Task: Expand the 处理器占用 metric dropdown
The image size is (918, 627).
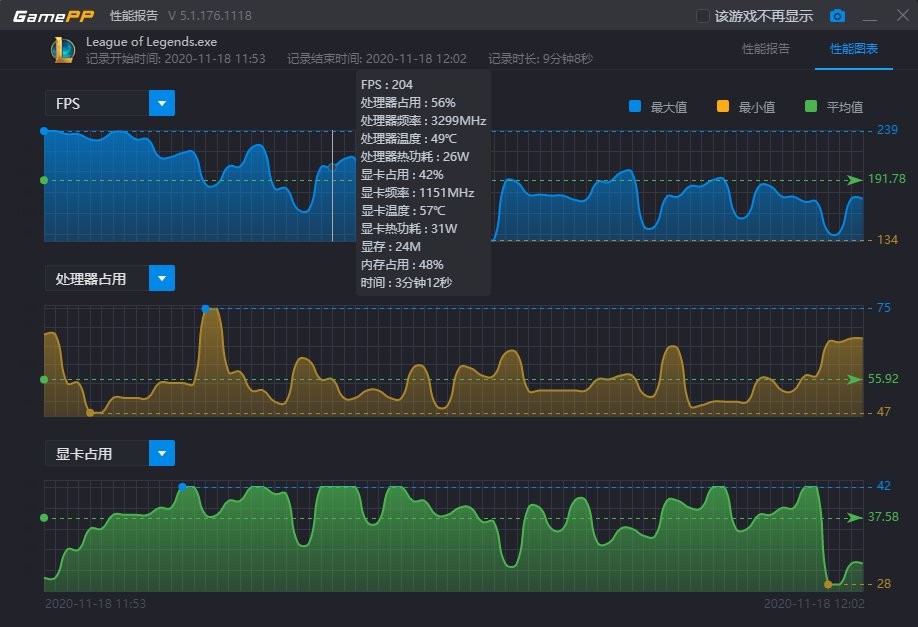Action: click(162, 278)
